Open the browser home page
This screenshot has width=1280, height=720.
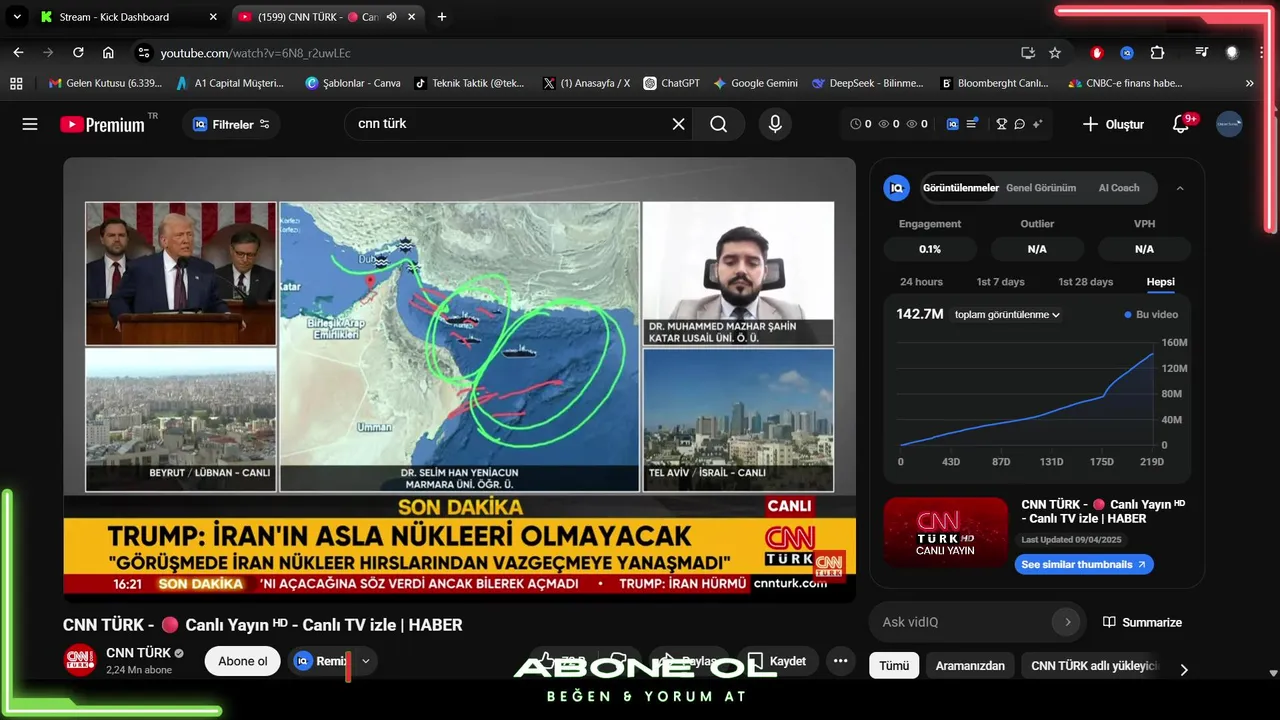[x=108, y=52]
